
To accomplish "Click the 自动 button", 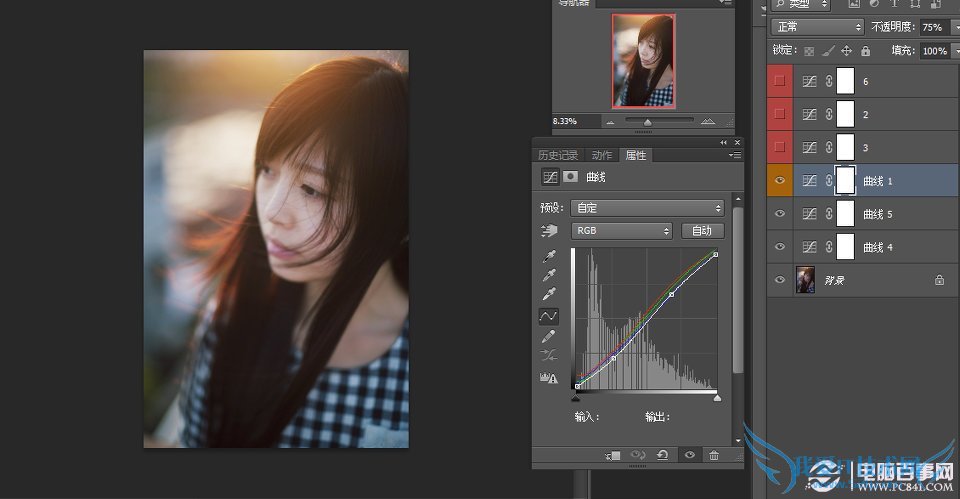I will pos(702,231).
